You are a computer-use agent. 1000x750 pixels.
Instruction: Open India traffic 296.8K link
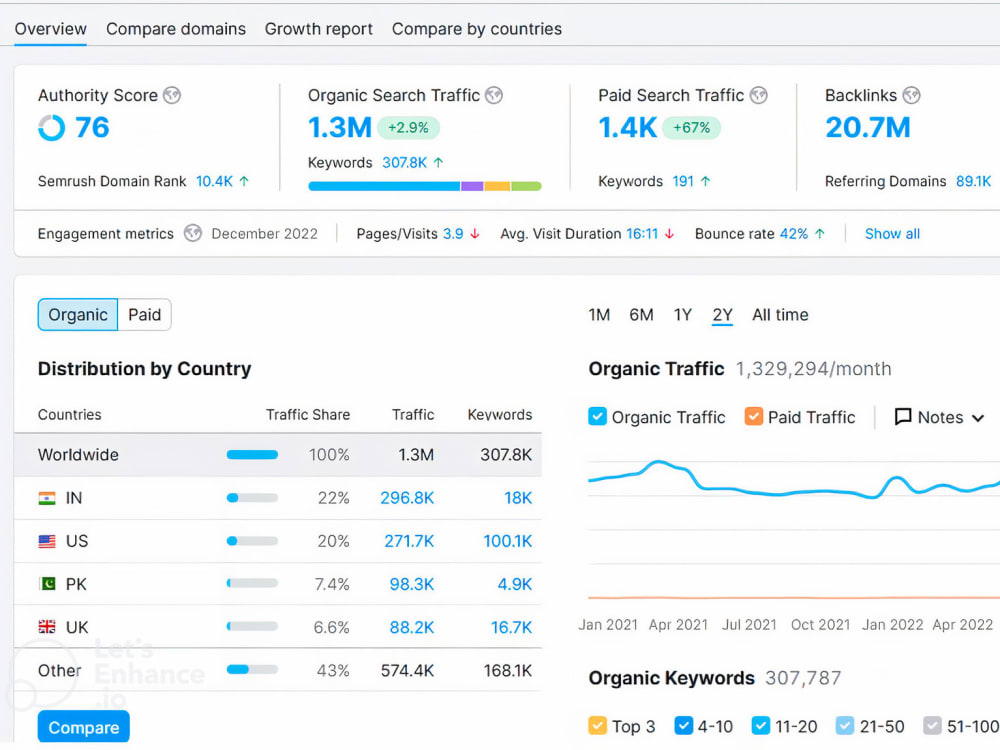coord(407,498)
